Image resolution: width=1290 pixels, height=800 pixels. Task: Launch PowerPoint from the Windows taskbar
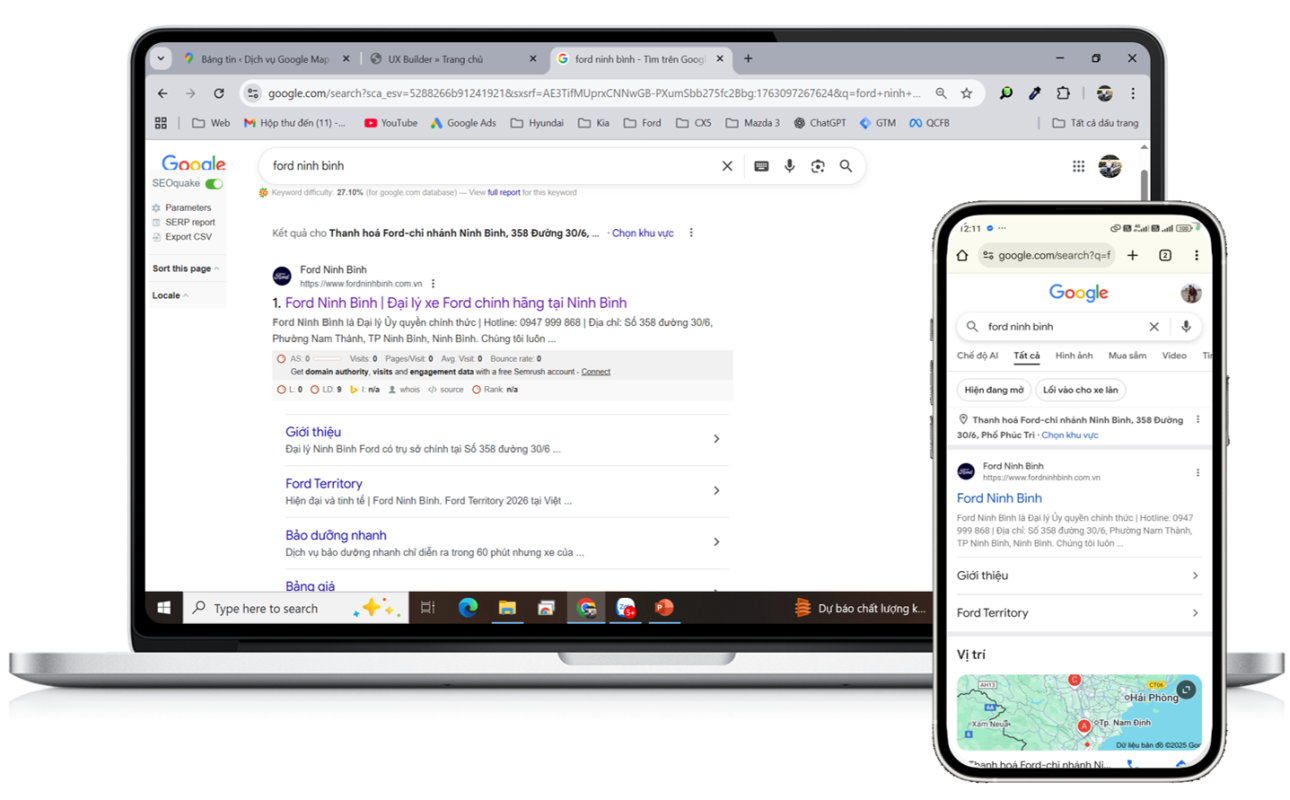664,608
